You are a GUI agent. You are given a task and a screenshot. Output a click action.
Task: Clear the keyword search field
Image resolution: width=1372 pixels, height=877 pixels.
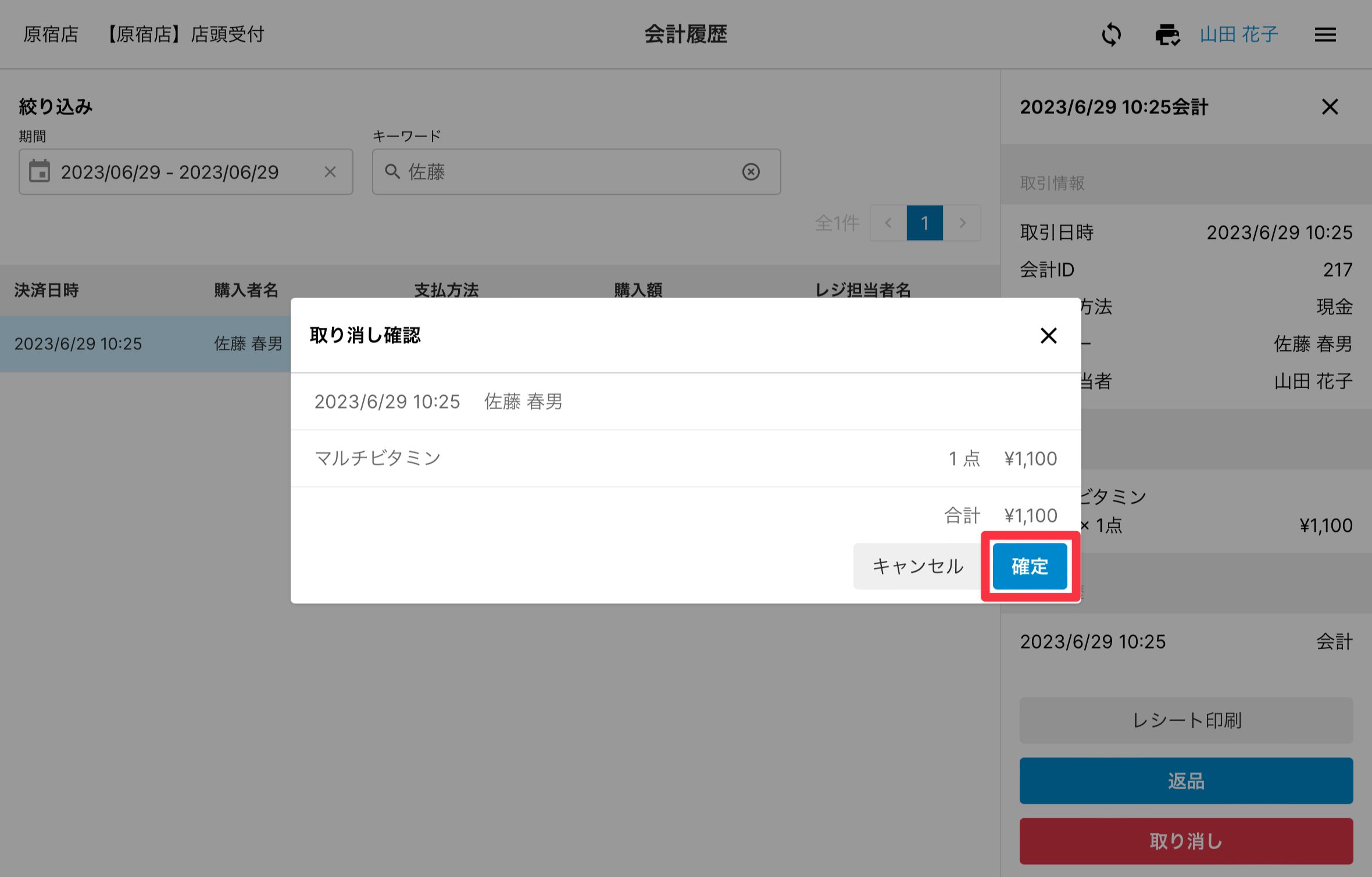[751, 172]
